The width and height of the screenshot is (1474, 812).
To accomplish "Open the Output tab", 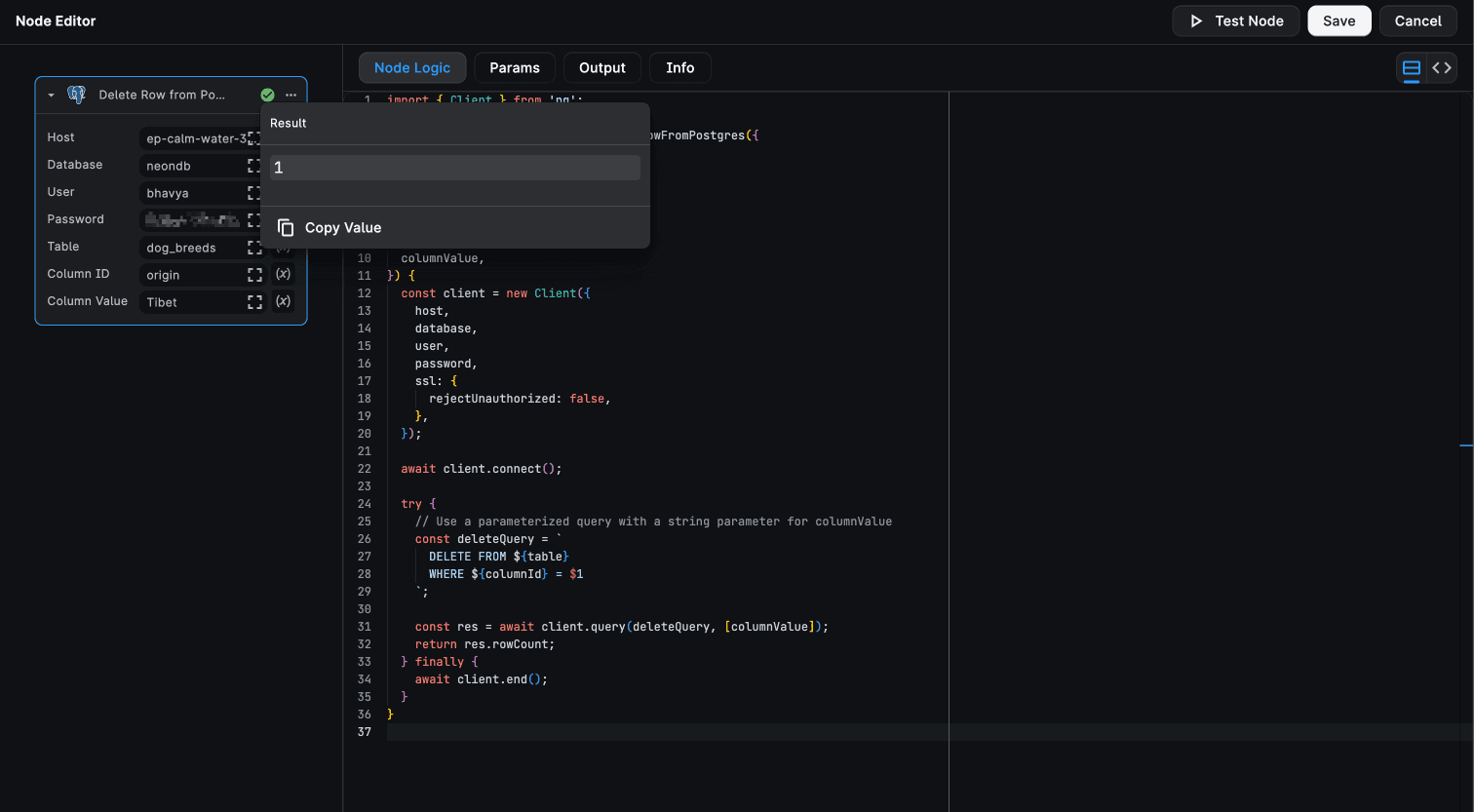I will click(x=601, y=67).
